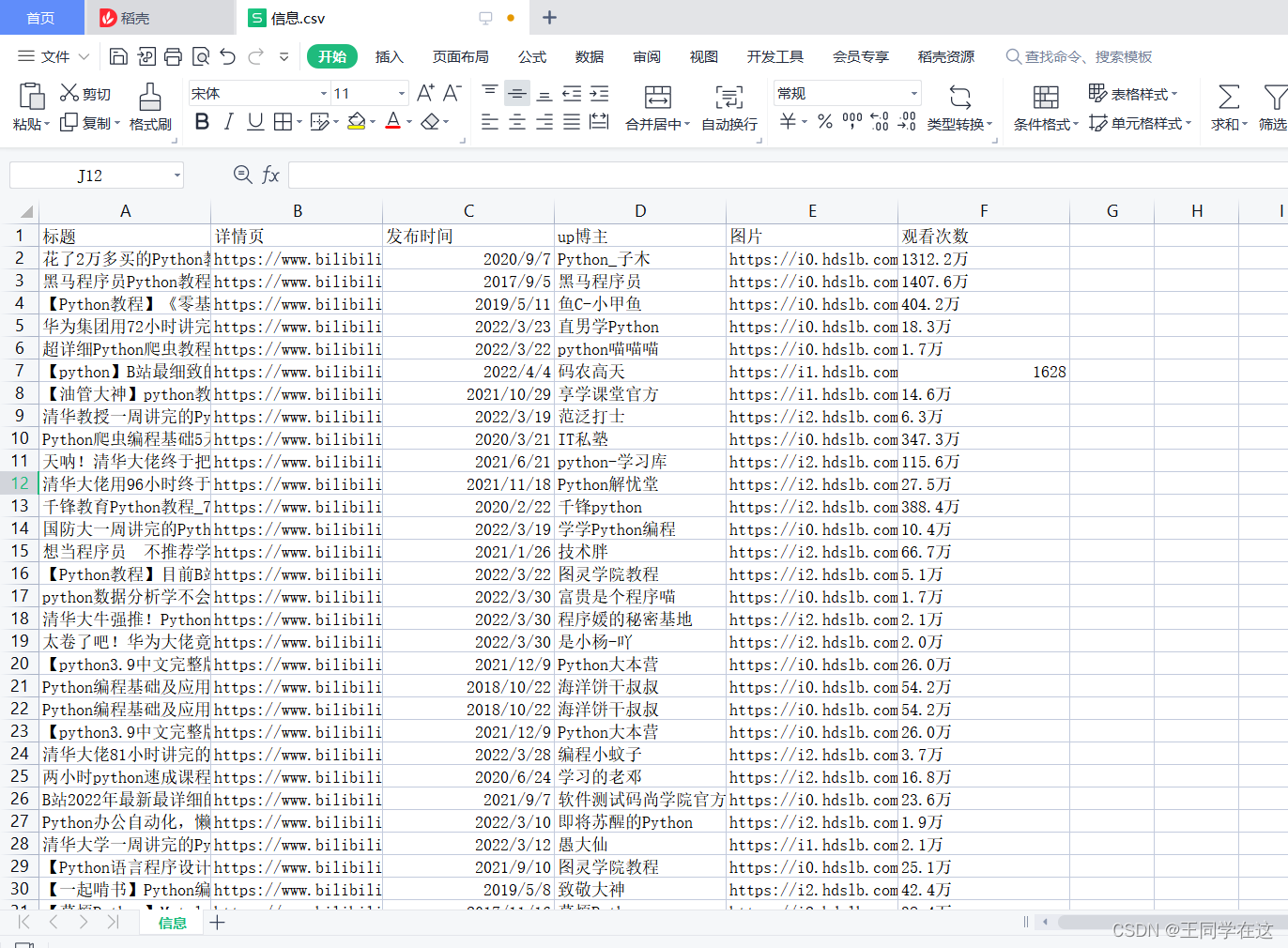Expand 单元格样式 cell style dropdown
The height and width of the screenshot is (948, 1288).
[x=1188, y=123]
